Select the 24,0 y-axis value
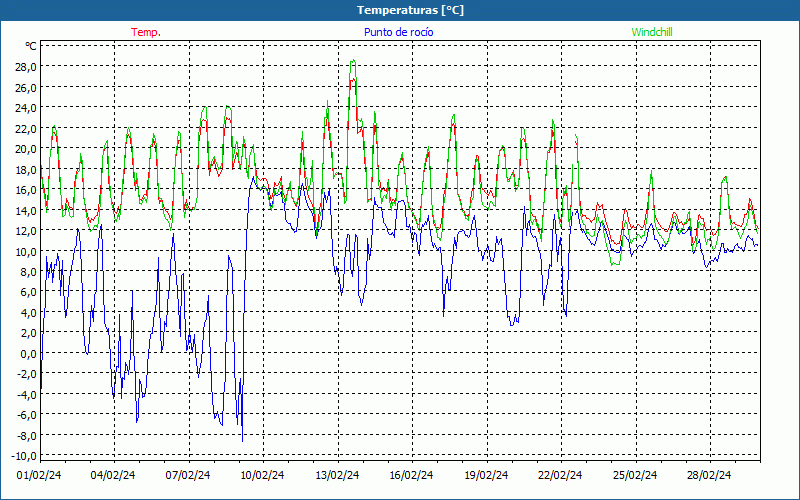Screen dimensions: 800x500 tap(27, 108)
